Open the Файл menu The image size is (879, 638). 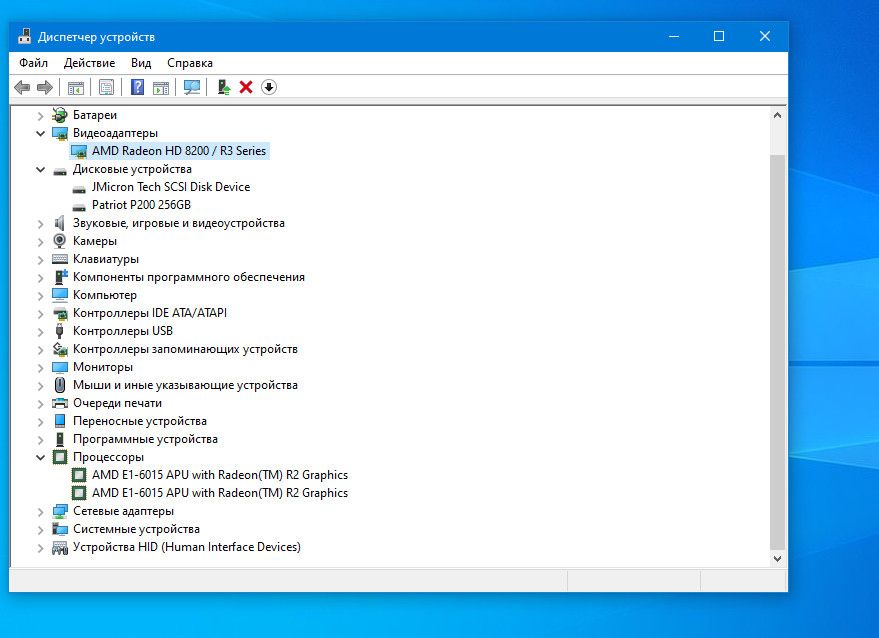coord(34,63)
